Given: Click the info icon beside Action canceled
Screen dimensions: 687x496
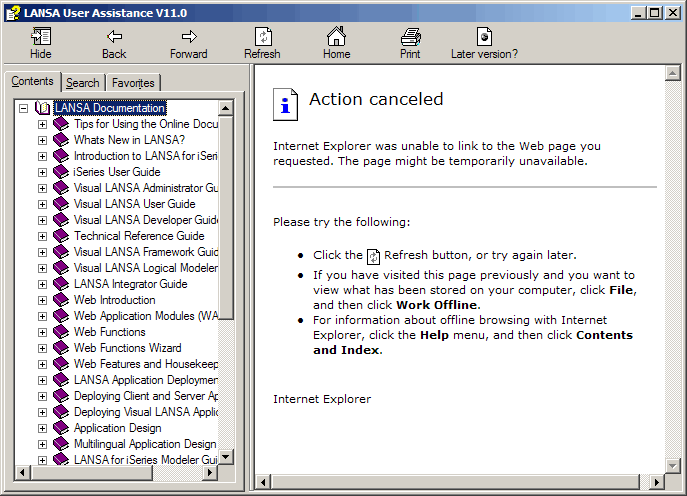Looking at the screenshot, I should point(285,104).
